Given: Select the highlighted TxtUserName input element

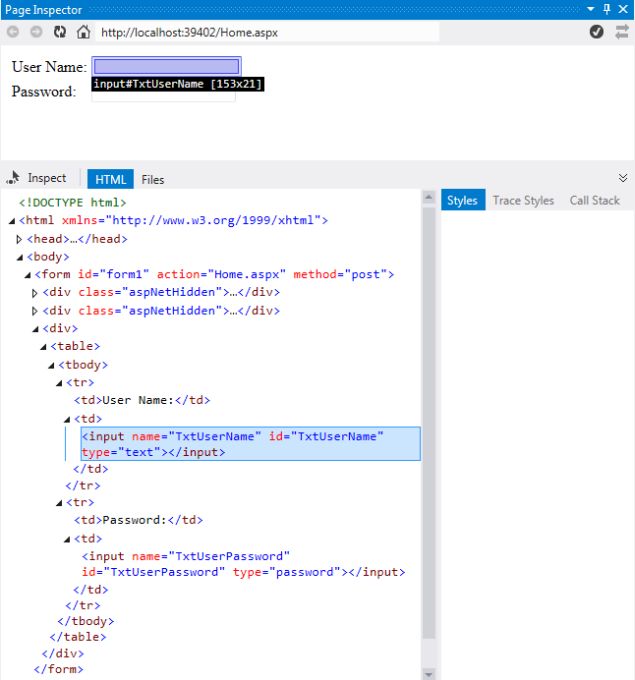Looking at the screenshot, I should pyautogui.click(x=250, y=444).
